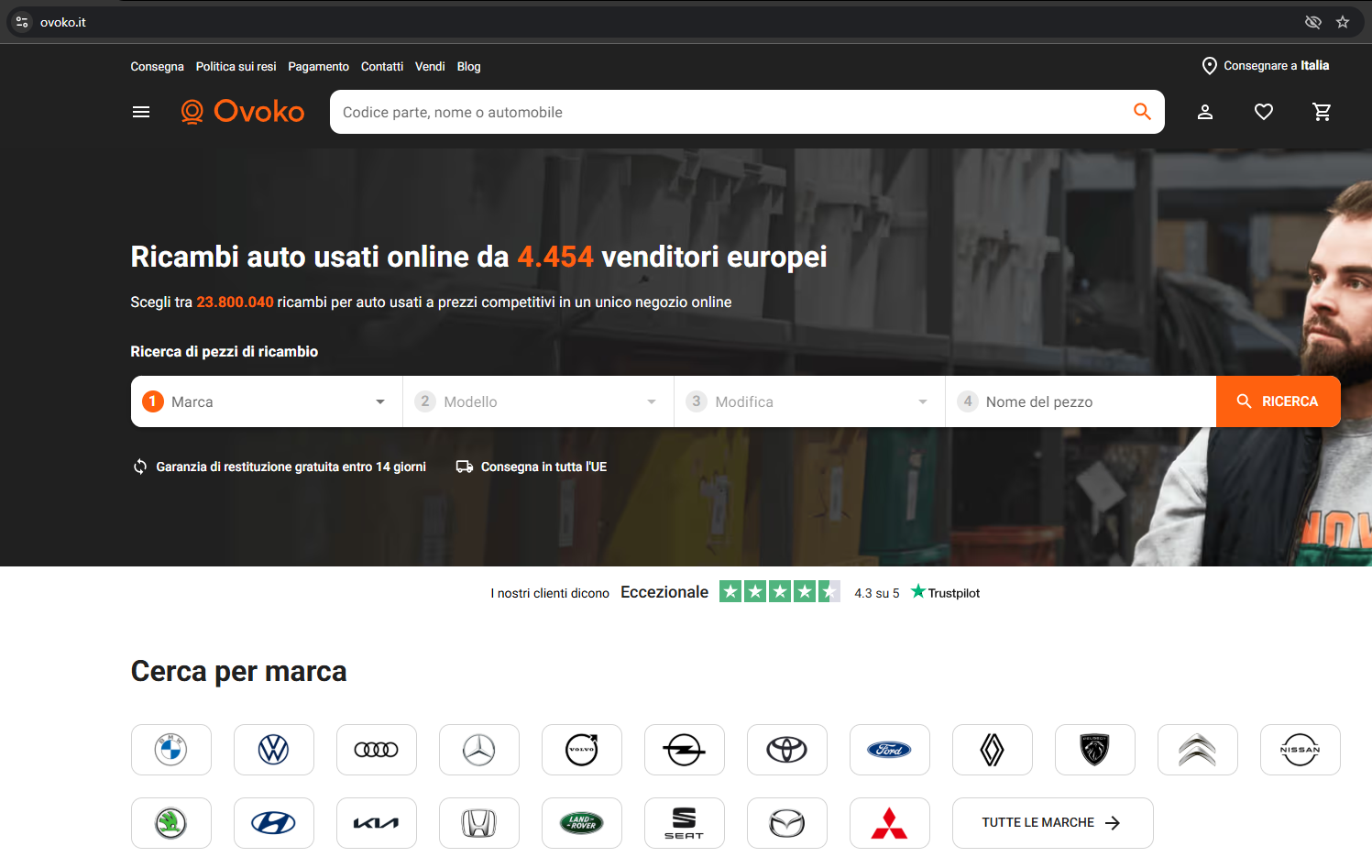Screen dimensions: 1372x868
Task: Click TUTTE LE MARCHE button
Action: coord(1052,823)
